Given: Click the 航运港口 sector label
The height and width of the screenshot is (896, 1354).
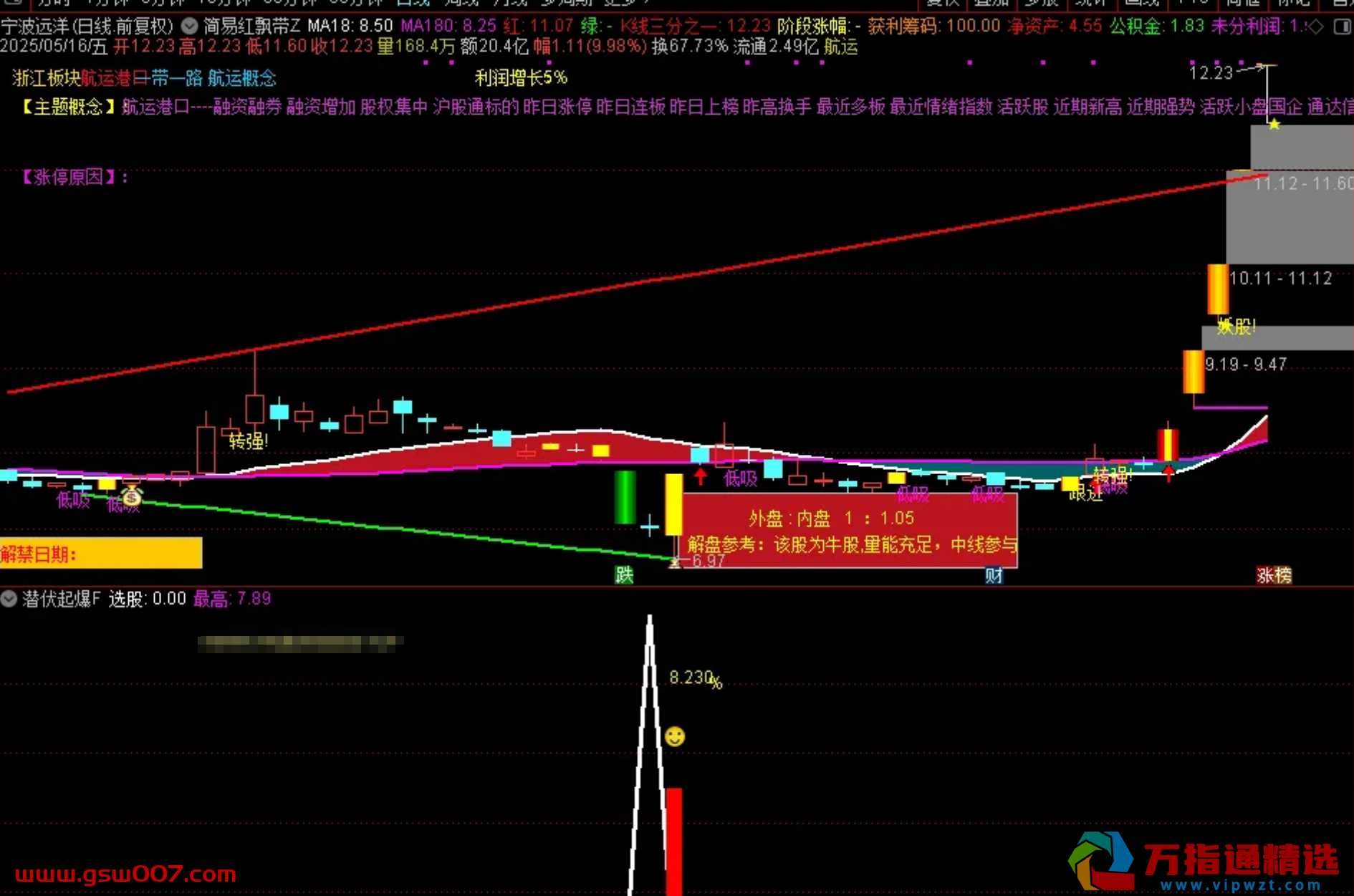Looking at the screenshot, I should coord(115,77).
